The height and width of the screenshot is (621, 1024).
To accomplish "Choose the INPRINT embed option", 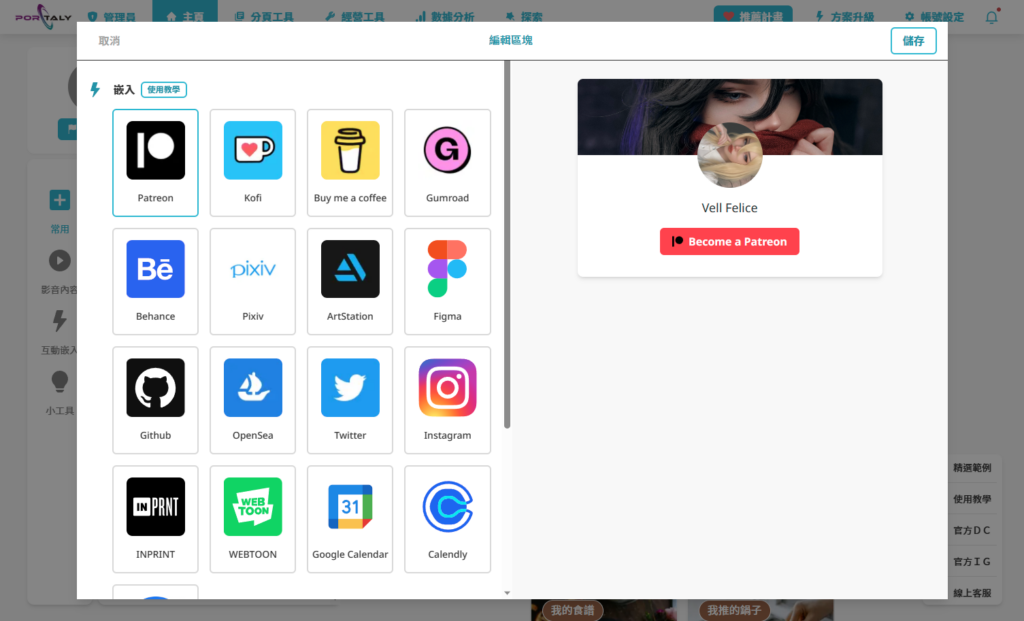I will 155,519.
